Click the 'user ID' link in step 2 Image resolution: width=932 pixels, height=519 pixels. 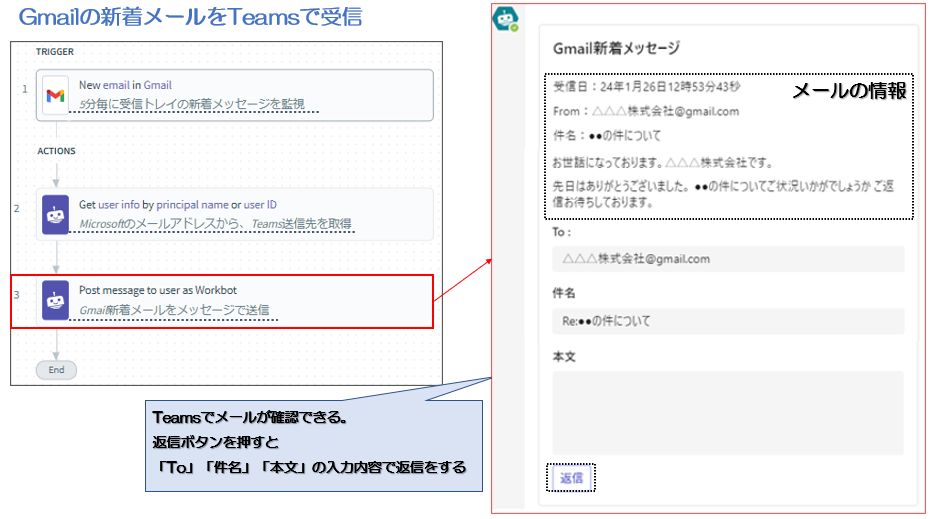click(x=260, y=205)
